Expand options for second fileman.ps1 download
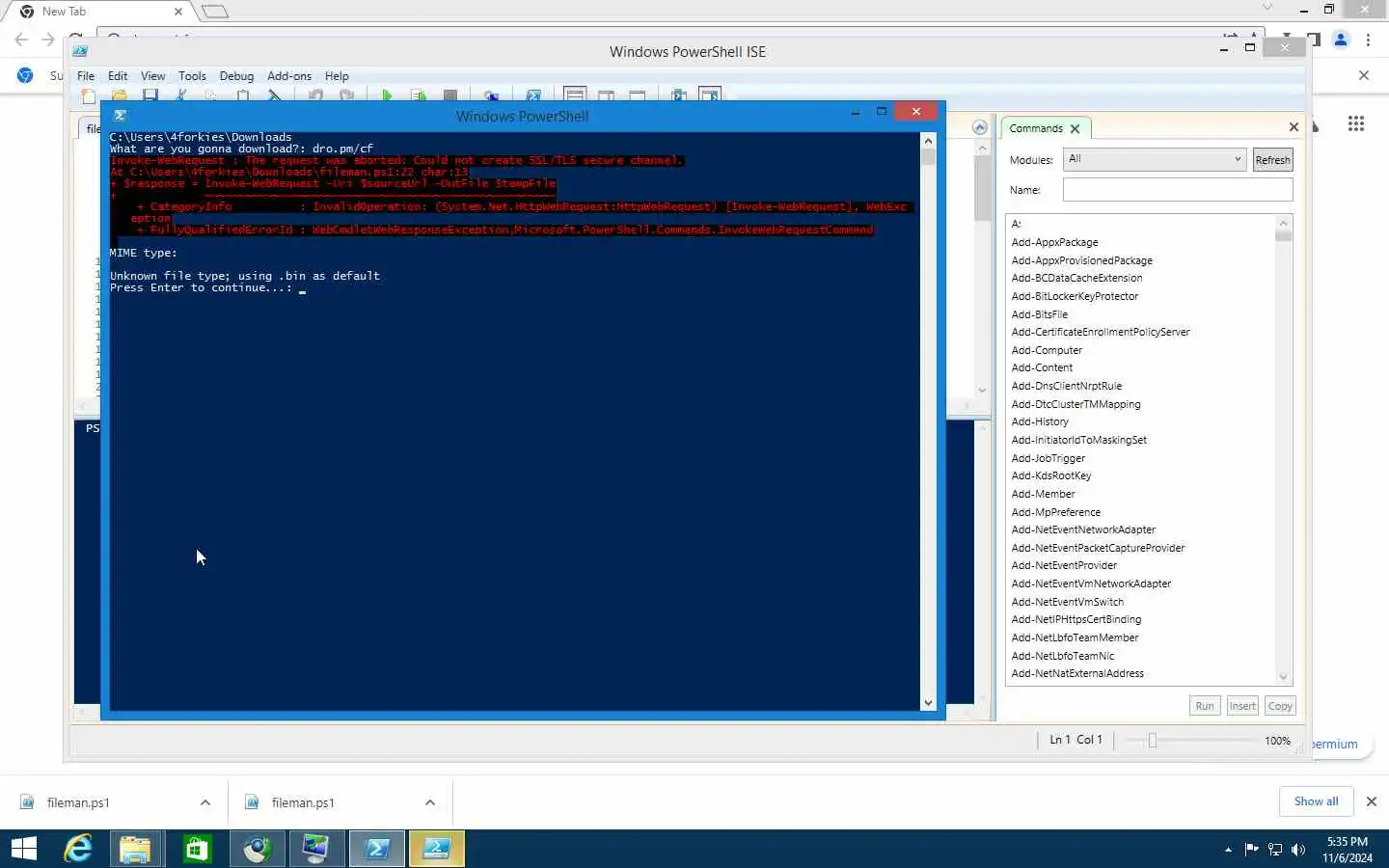This screenshot has height=868, width=1389. pyautogui.click(x=430, y=802)
